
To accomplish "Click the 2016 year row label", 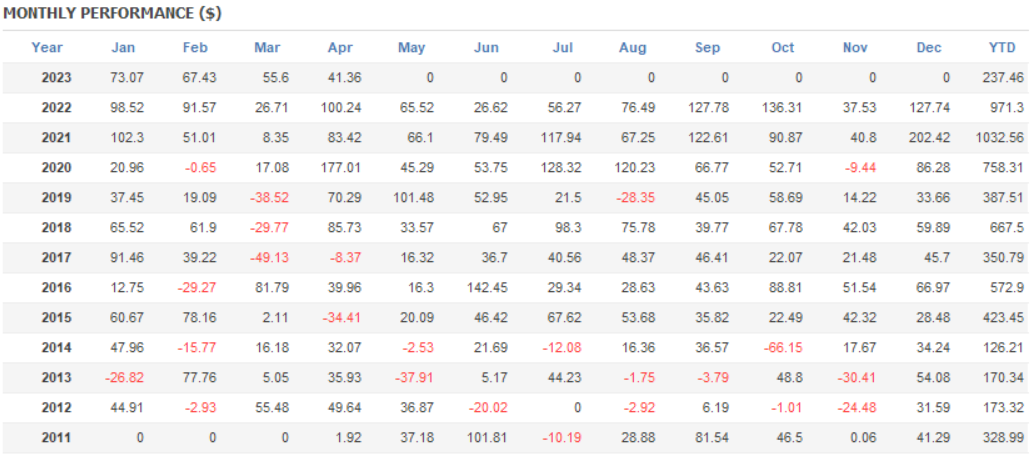I will click(58, 287).
